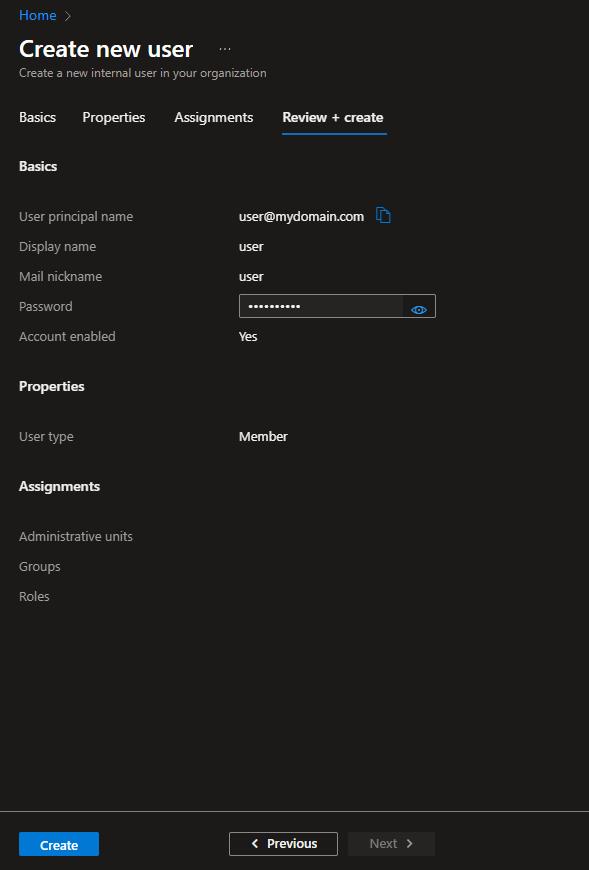Focus the masked Password field

tap(321, 306)
